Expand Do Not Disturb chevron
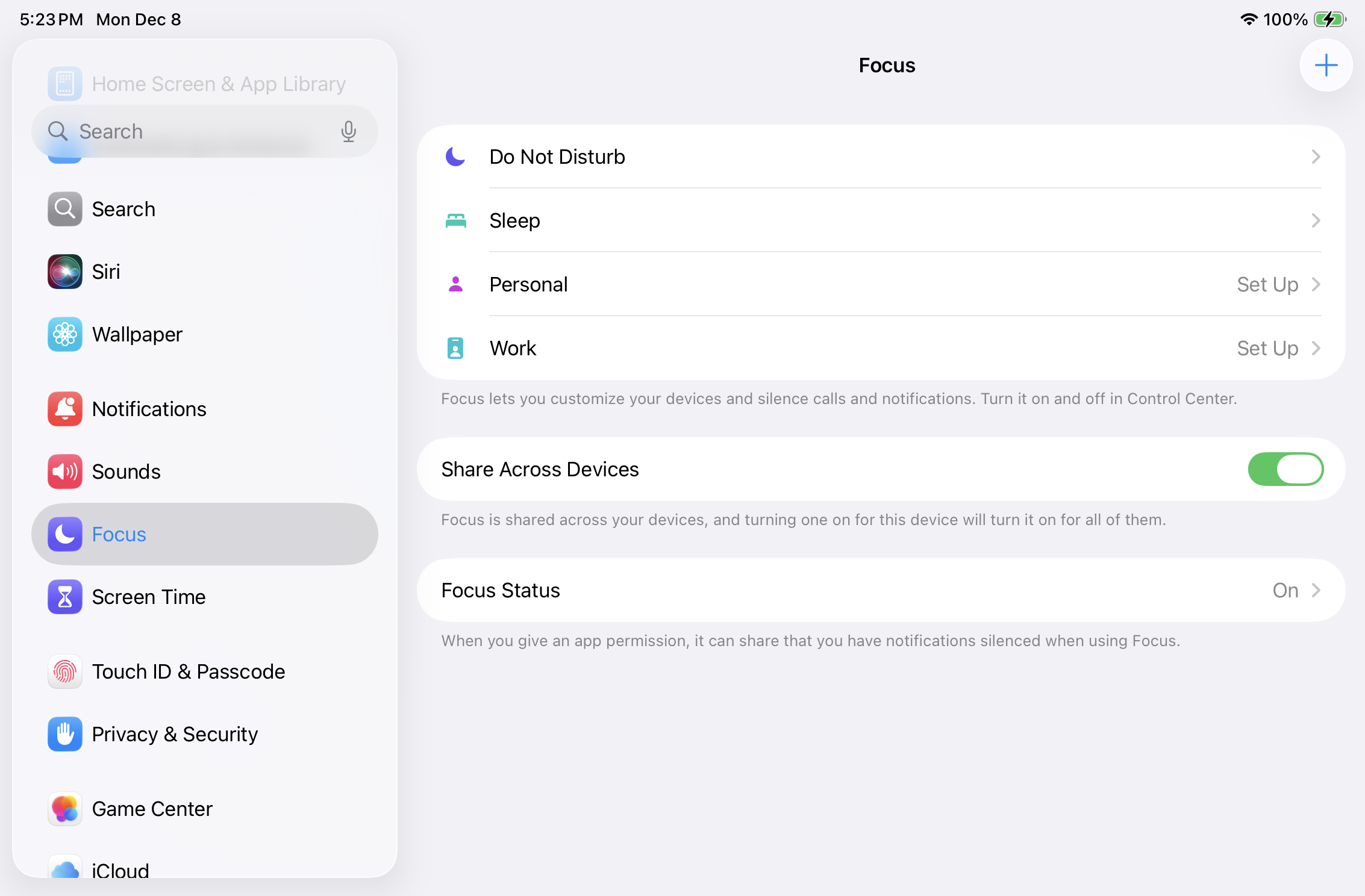This screenshot has height=896, width=1365. [1316, 157]
